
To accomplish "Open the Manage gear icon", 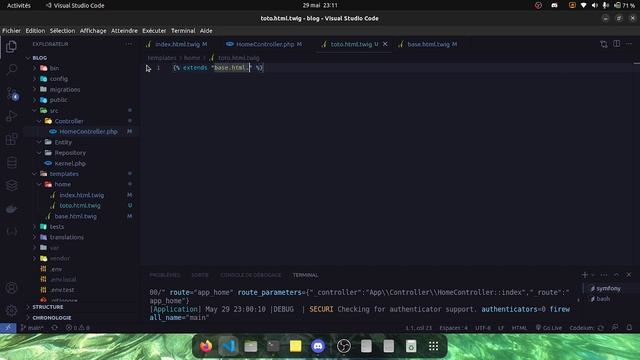I will tap(11, 311).
